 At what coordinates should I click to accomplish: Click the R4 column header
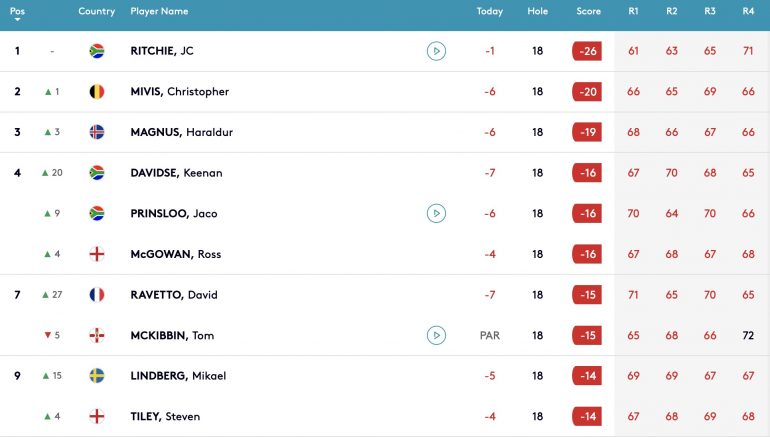pos(748,12)
